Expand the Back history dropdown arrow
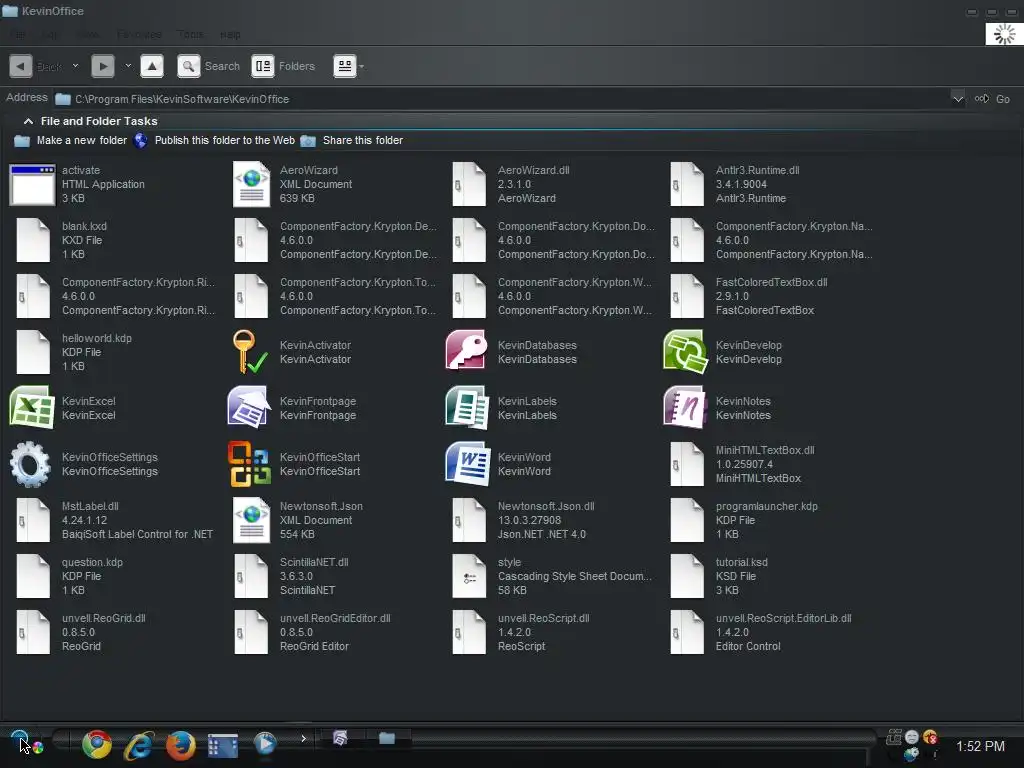1024x768 pixels. (75, 66)
